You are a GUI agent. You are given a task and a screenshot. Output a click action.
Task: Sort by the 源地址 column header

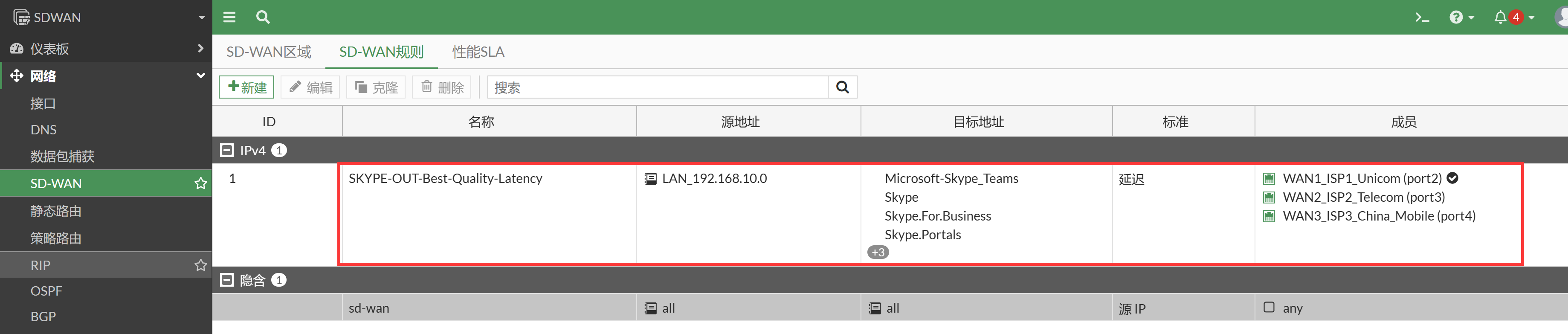pos(749,122)
